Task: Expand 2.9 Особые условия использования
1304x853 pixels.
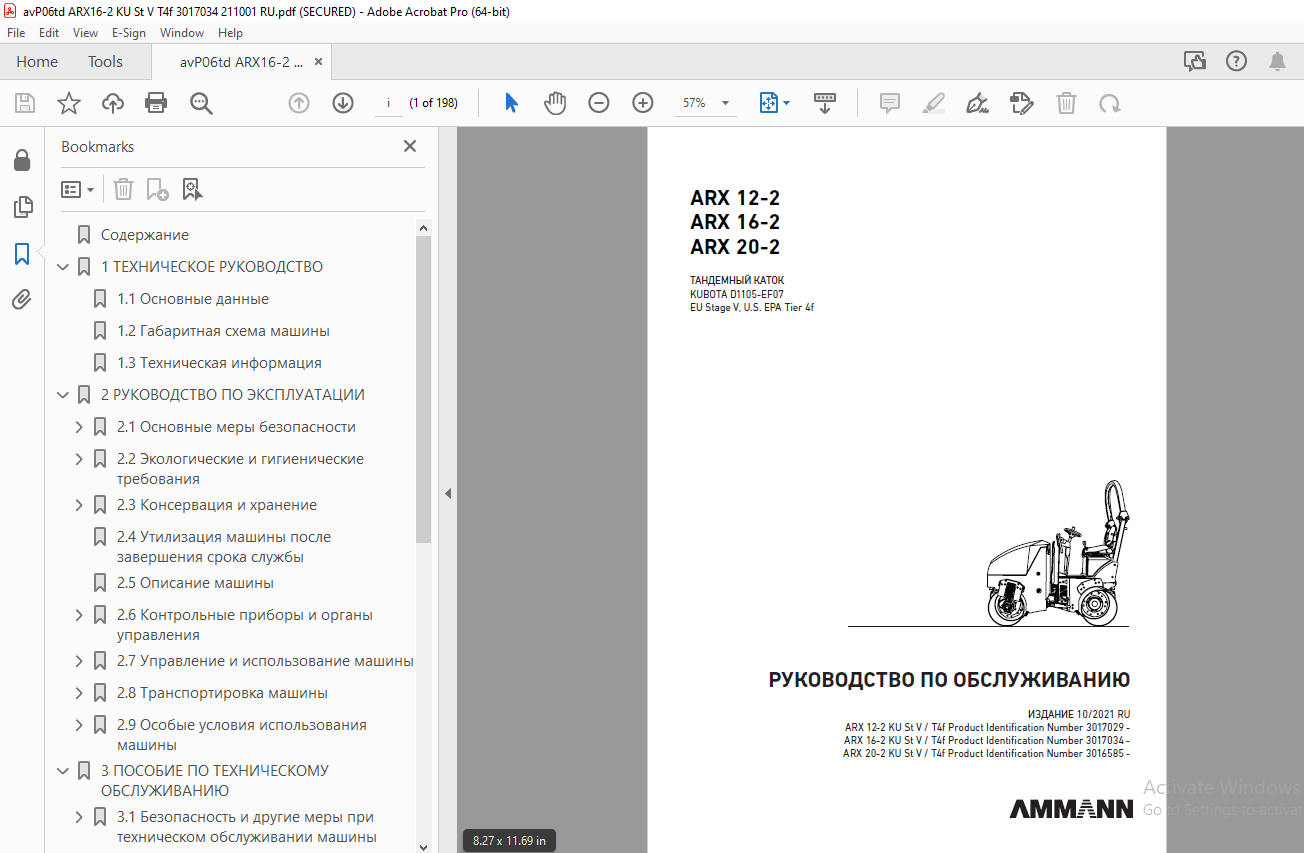Action: pyautogui.click(x=79, y=725)
